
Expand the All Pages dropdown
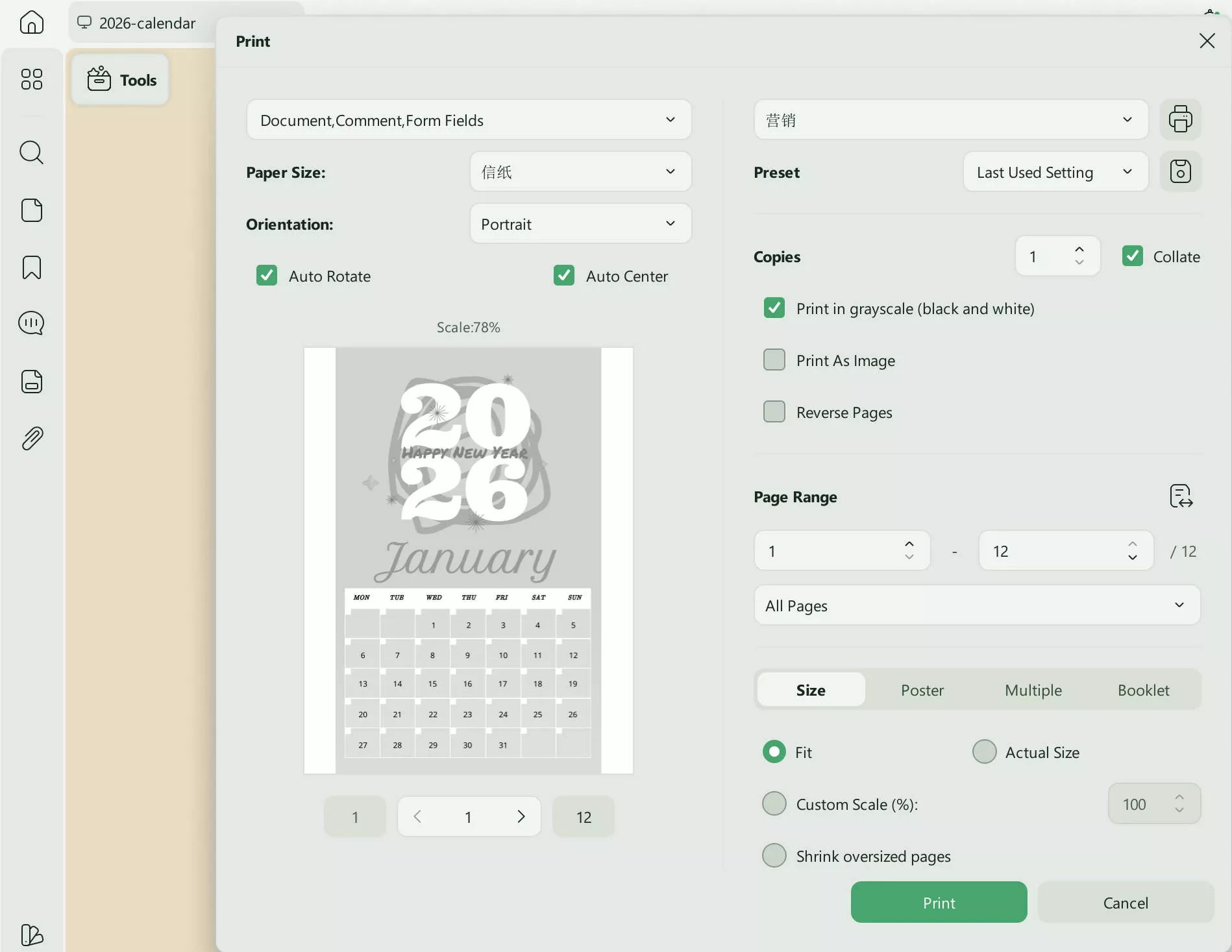click(x=976, y=605)
